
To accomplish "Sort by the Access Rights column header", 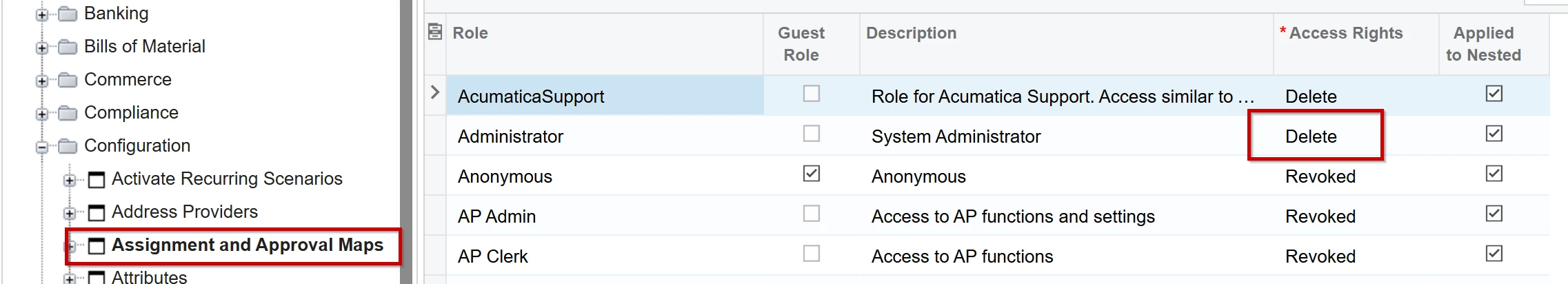I will (x=1345, y=33).
